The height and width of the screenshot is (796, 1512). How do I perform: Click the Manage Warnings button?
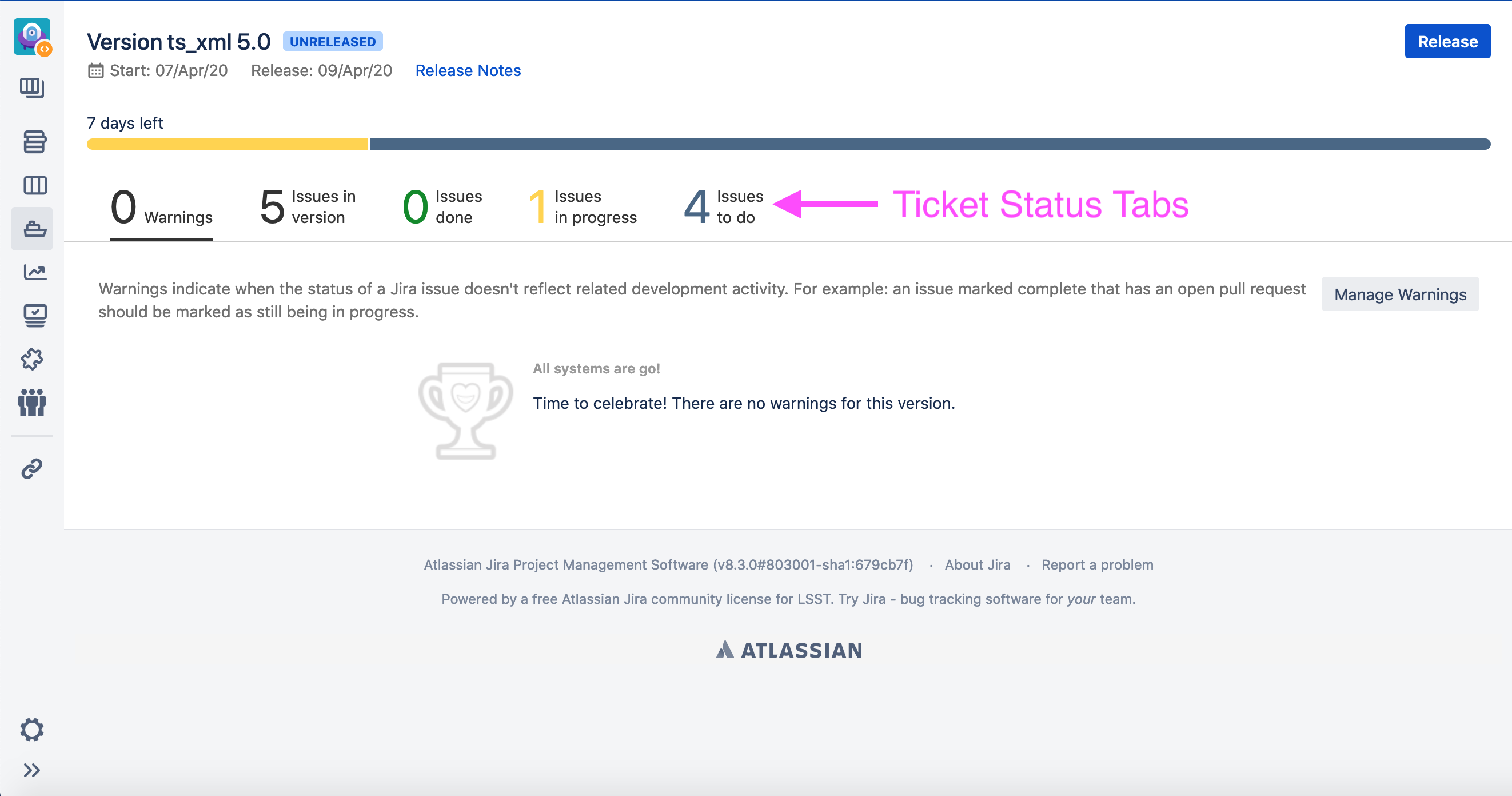[x=1400, y=294]
